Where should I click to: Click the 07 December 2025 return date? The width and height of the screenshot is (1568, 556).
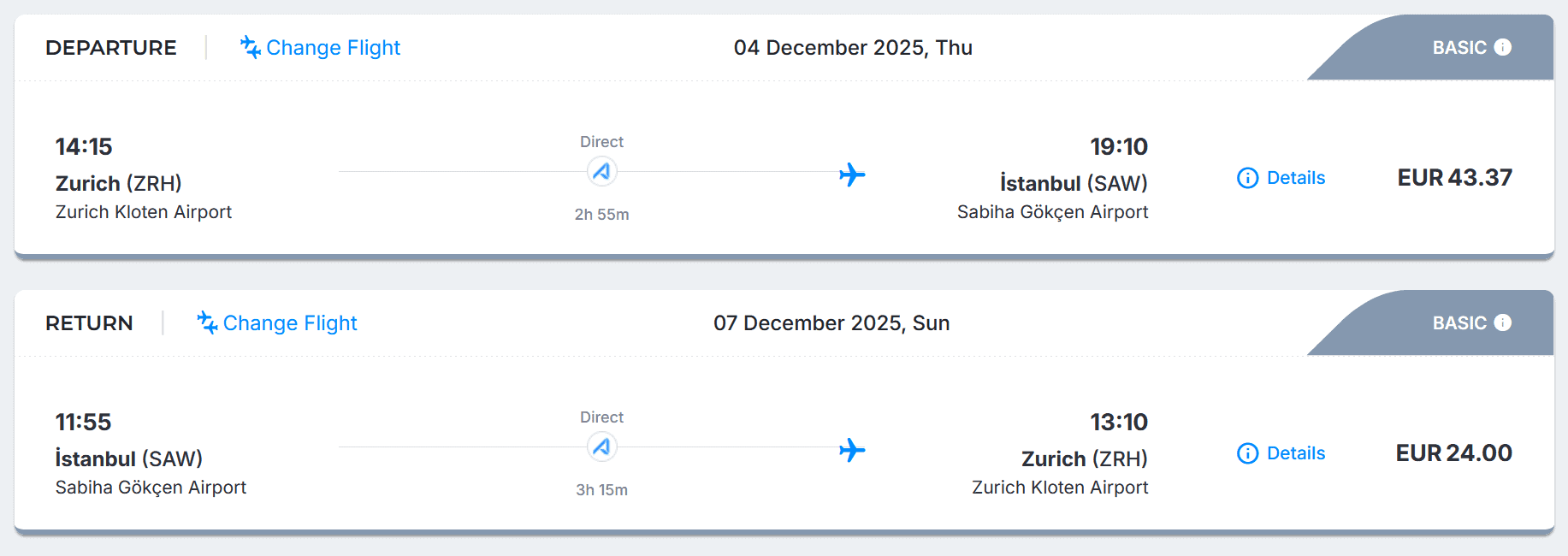(x=831, y=323)
